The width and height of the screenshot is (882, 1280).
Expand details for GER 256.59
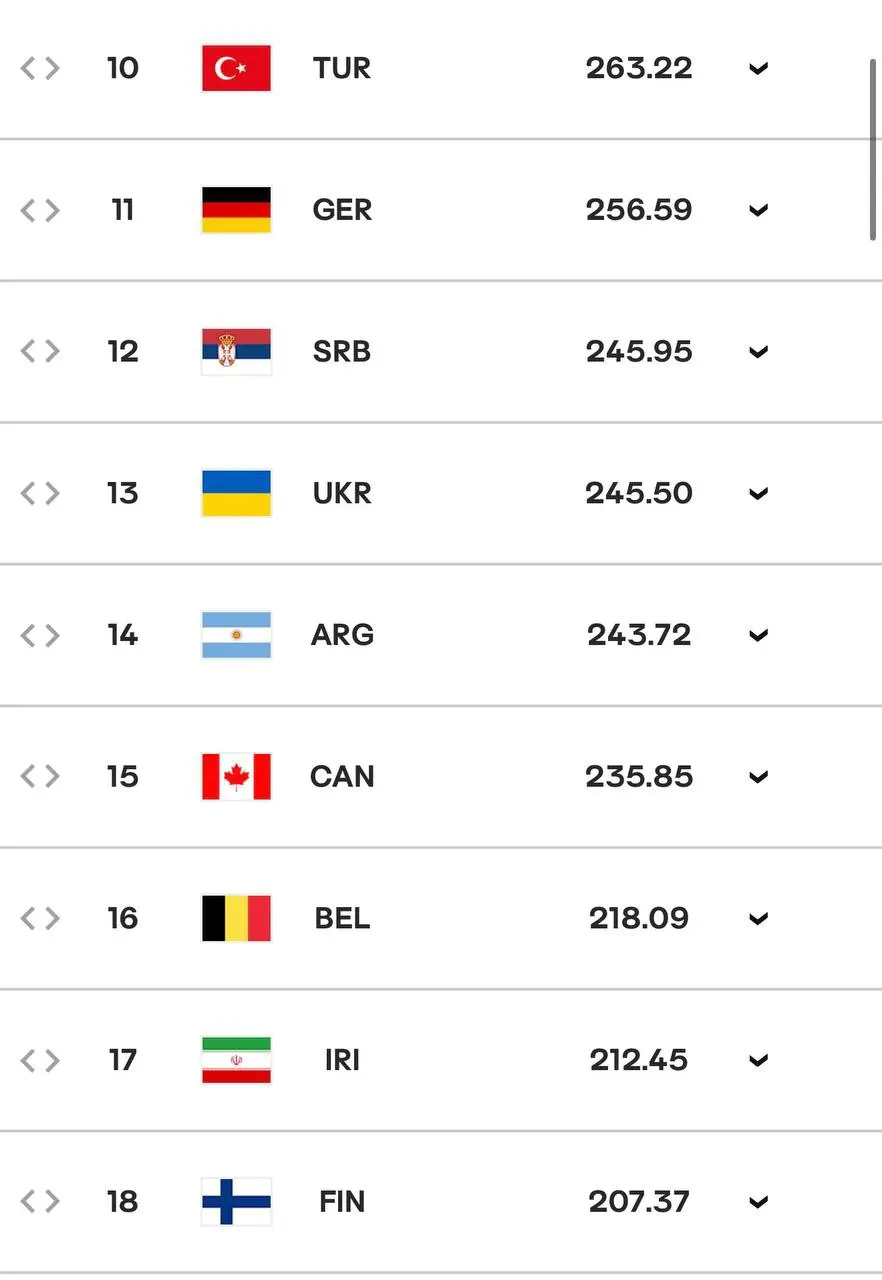coord(759,210)
